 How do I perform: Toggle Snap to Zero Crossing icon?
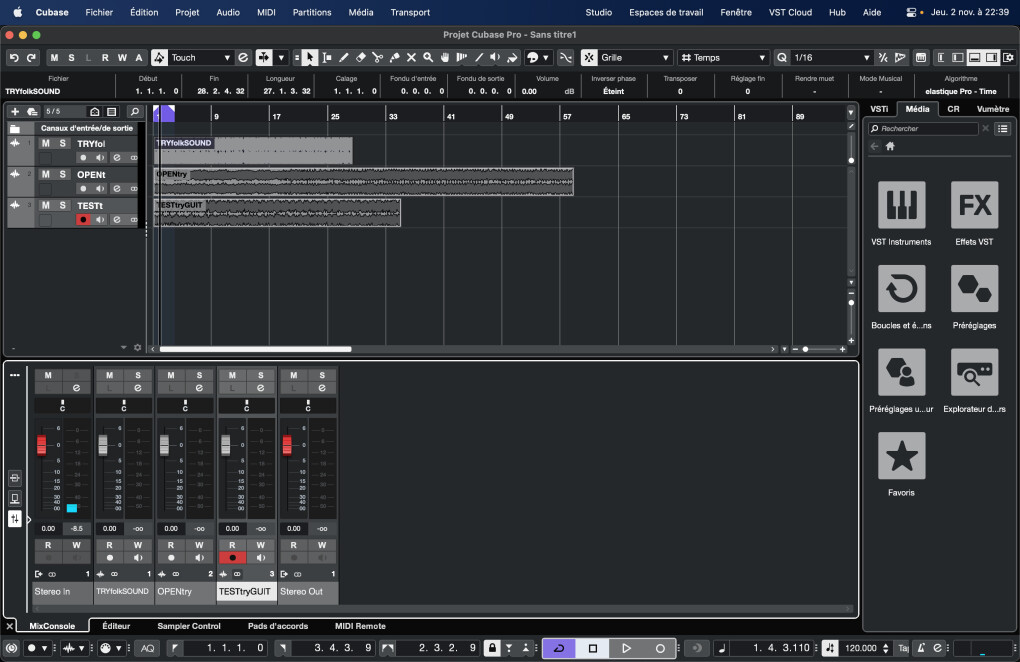pos(566,58)
